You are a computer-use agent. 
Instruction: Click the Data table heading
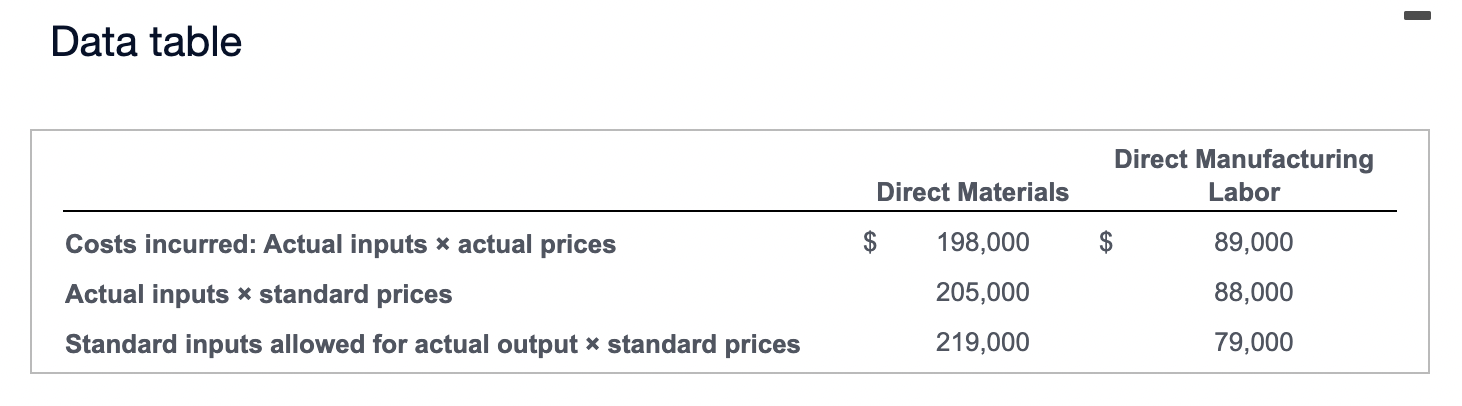[147, 42]
